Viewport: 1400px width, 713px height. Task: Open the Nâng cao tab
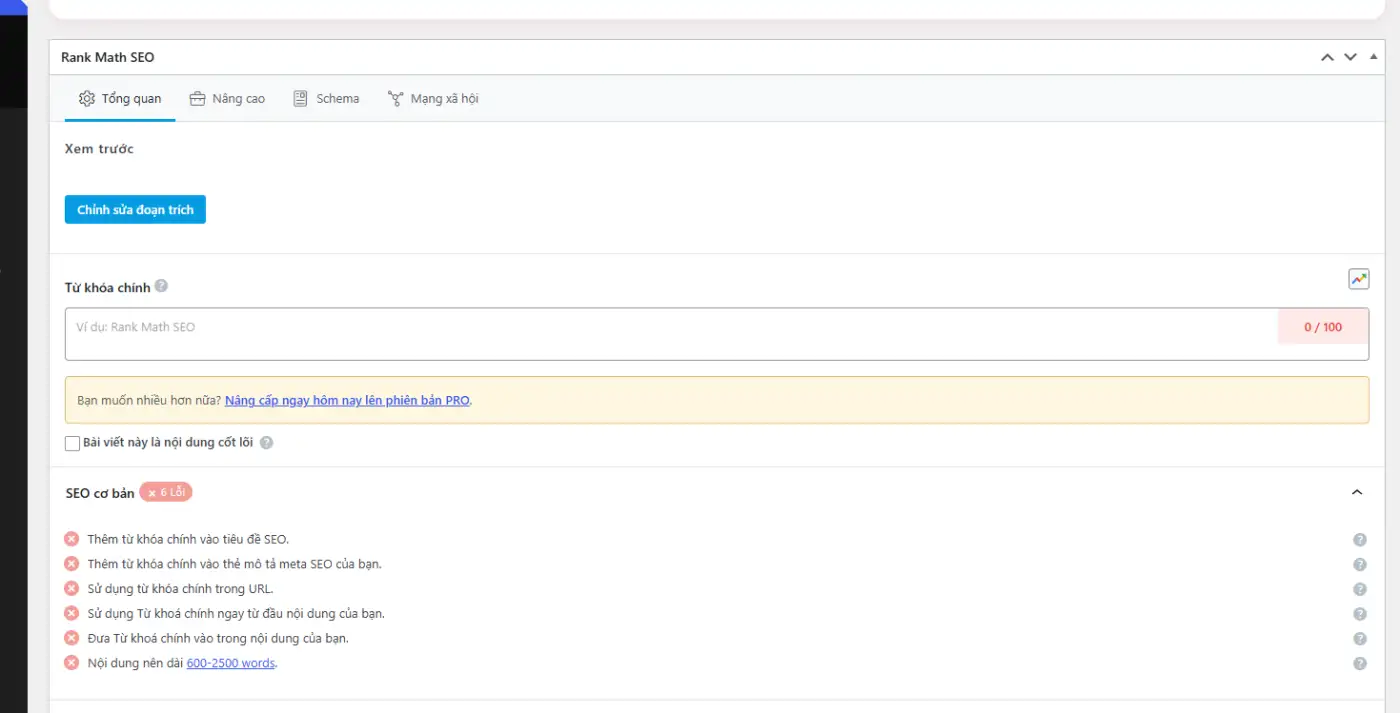pos(227,99)
